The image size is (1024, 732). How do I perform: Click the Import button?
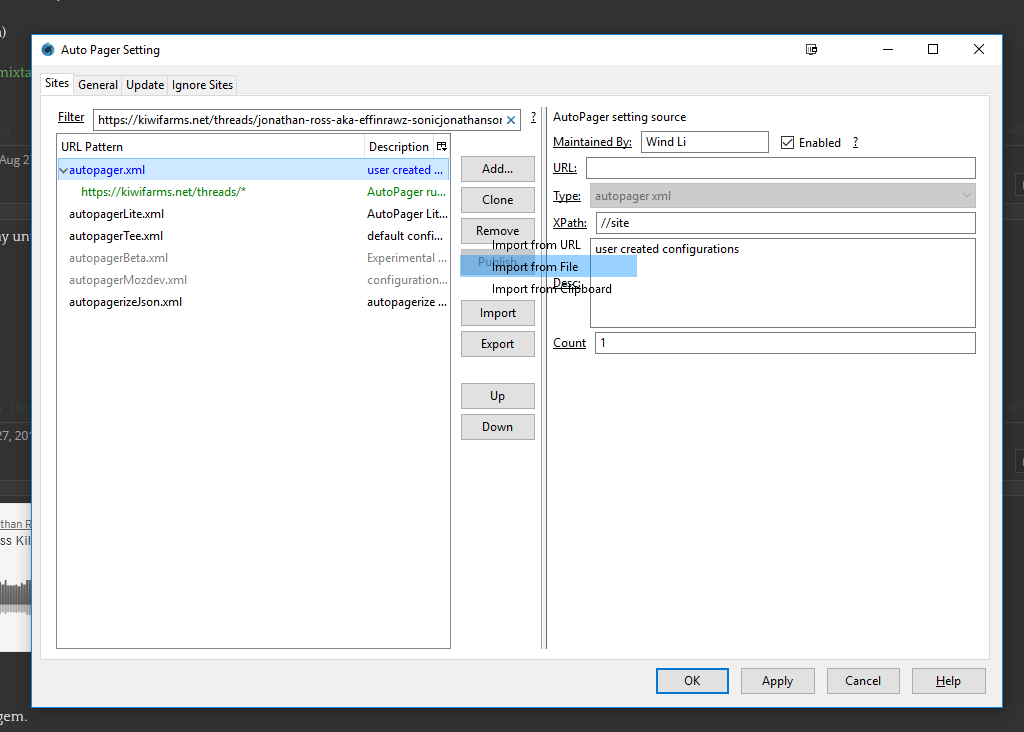click(498, 313)
